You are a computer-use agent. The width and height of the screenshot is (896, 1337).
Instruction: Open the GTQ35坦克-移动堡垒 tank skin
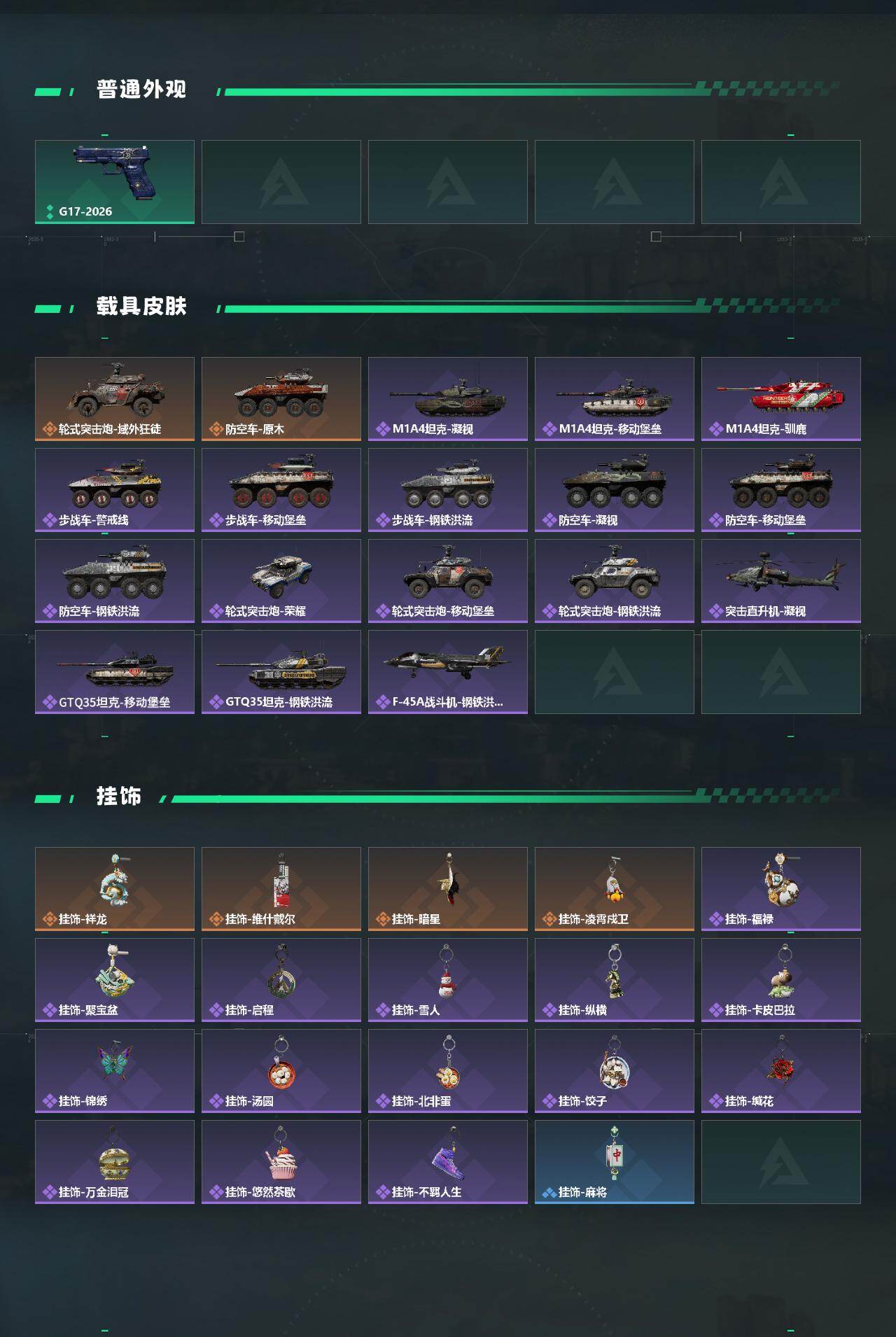pyautogui.click(x=115, y=672)
